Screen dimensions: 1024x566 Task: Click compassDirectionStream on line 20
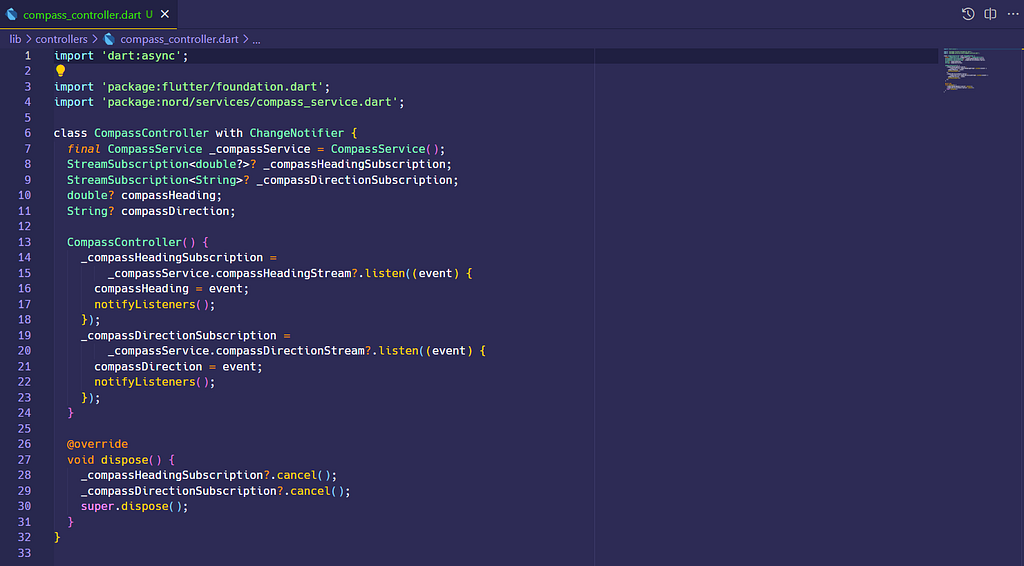[x=290, y=351]
